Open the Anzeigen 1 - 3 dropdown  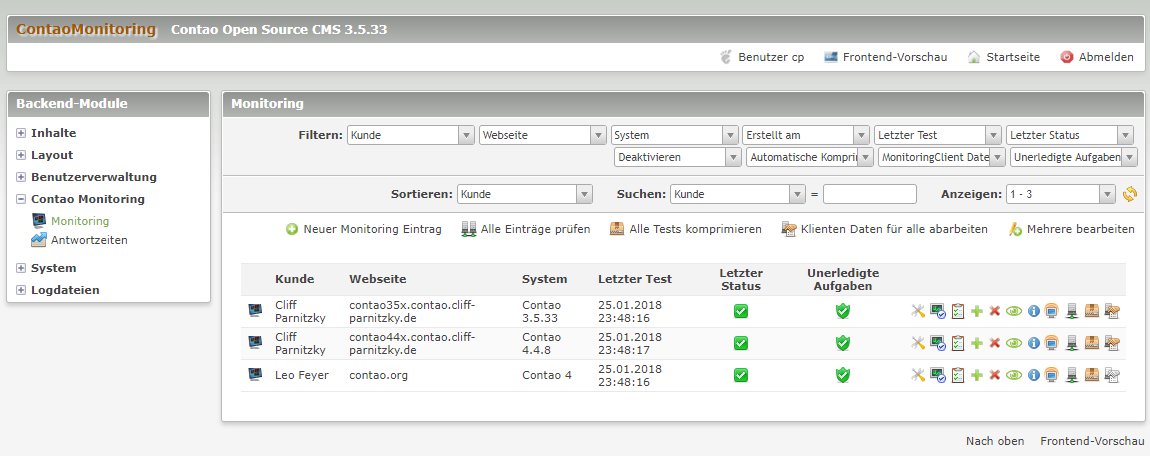point(1061,194)
